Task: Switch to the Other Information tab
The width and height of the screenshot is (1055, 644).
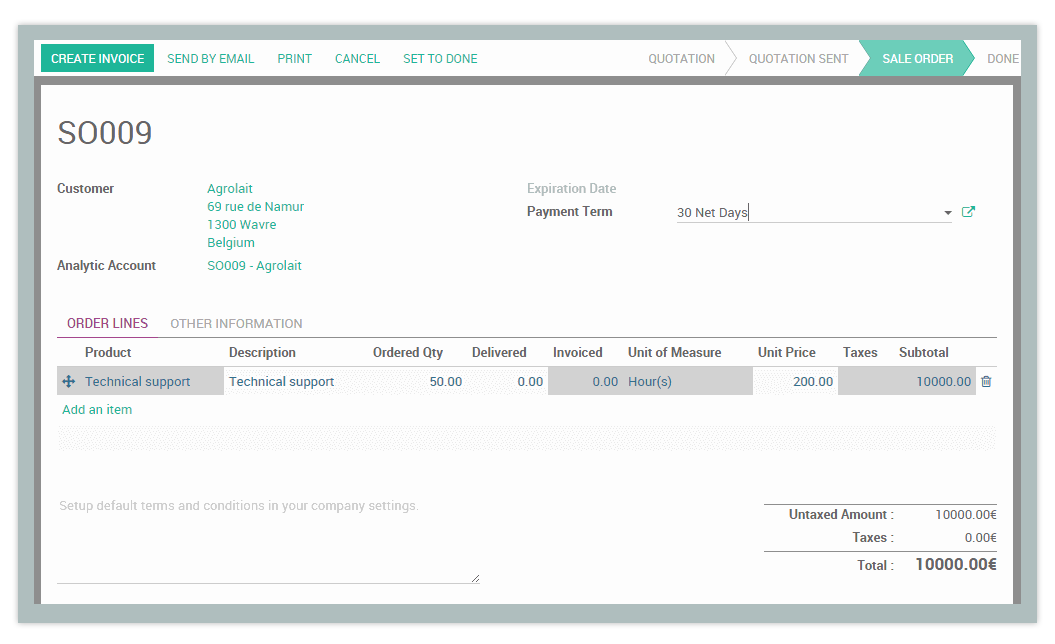Action: pyautogui.click(x=236, y=323)
